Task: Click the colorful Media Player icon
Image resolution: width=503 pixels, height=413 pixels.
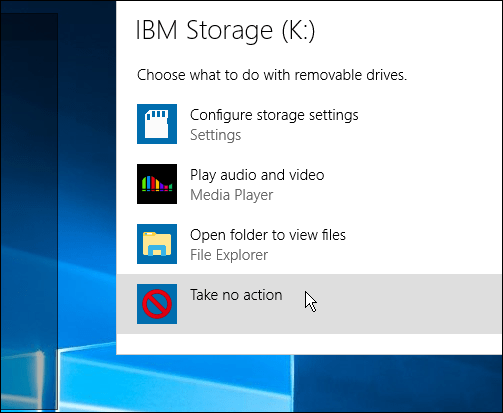Action: coord(157,184)
